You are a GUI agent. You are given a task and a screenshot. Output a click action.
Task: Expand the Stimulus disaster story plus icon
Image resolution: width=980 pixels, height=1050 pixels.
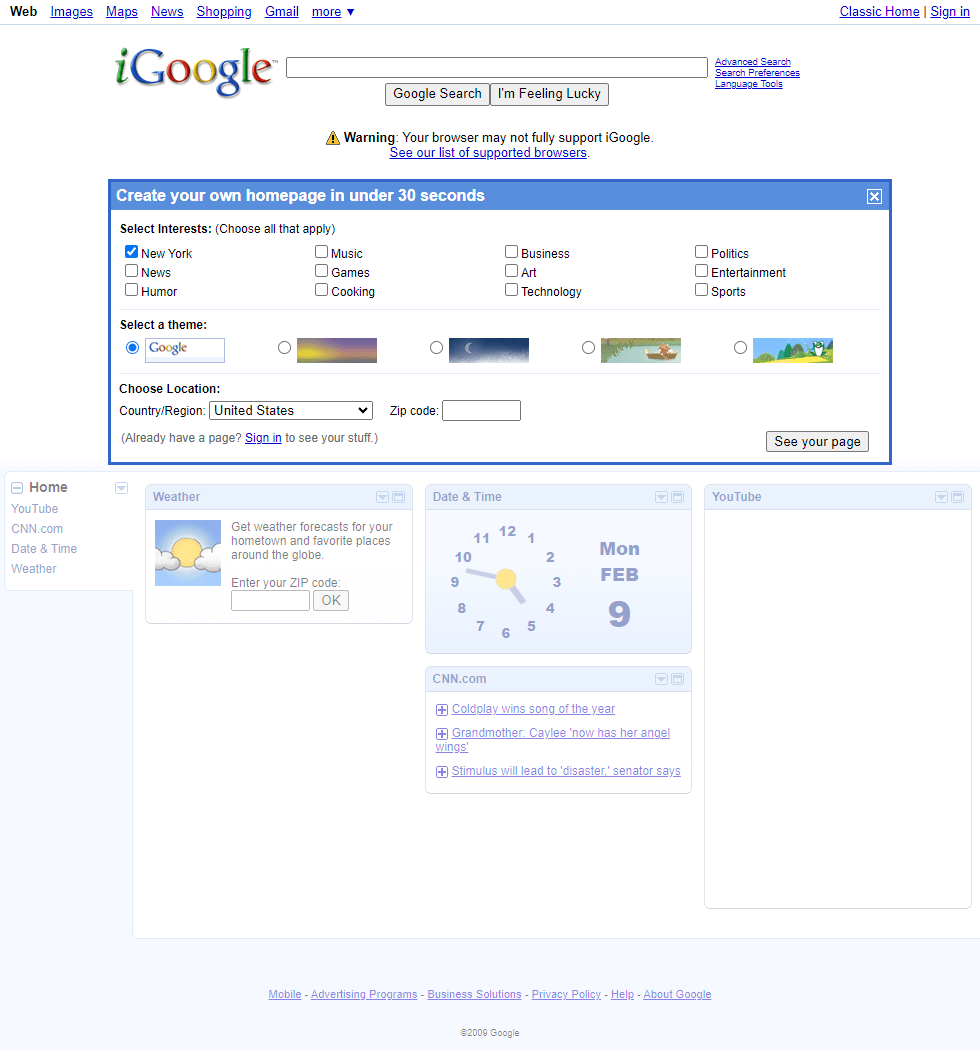(x=441, y=772)
